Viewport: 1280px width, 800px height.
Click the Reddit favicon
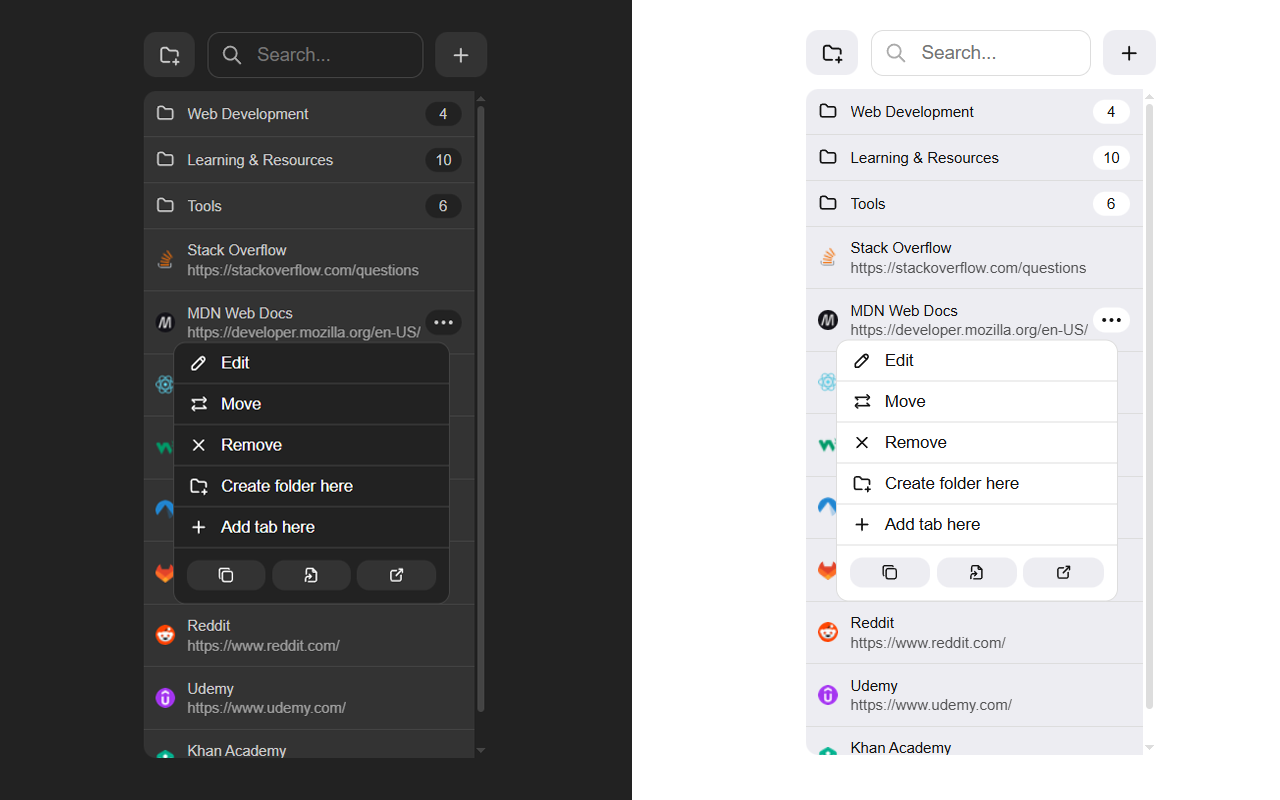(x=165, y=634)
